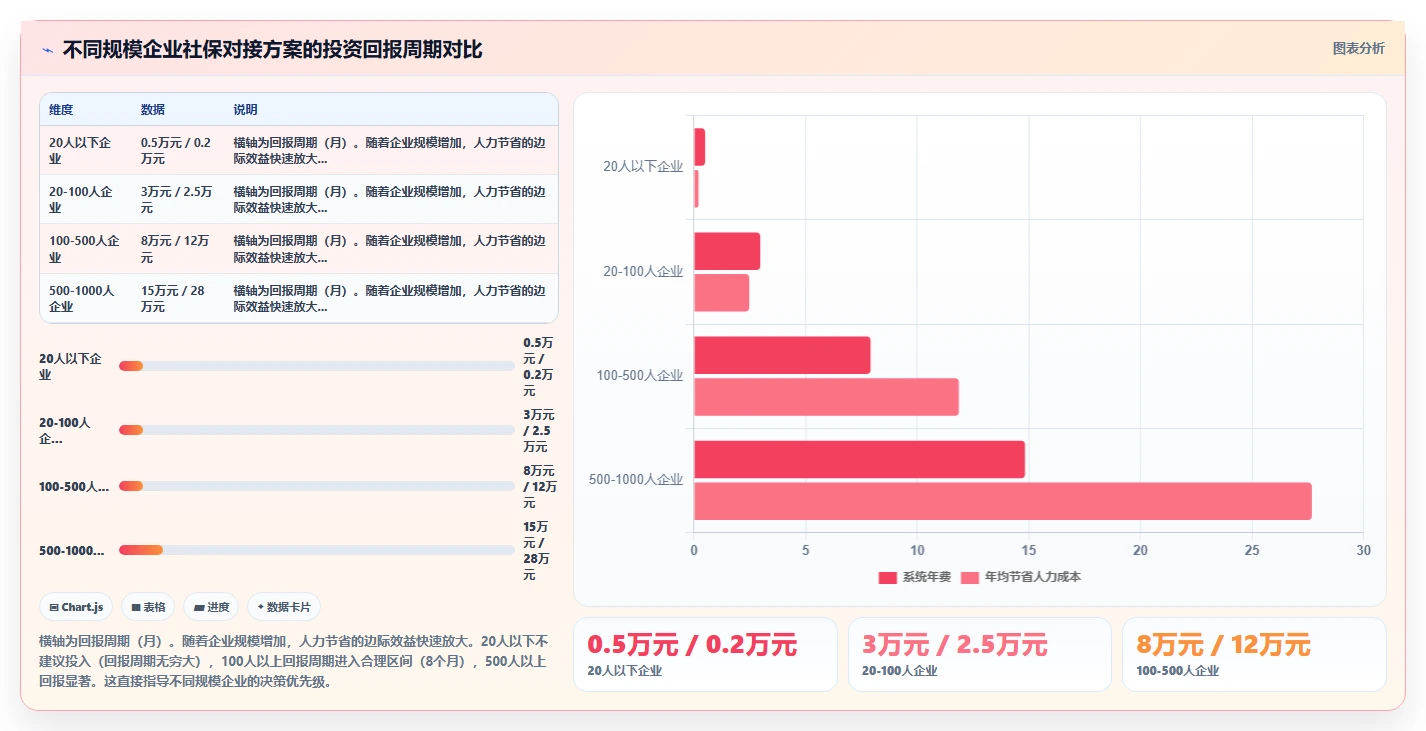Click the 500-1000 progress bar
The height and width of the screenshot is (731, 1426).
click(x=316, y=550)
